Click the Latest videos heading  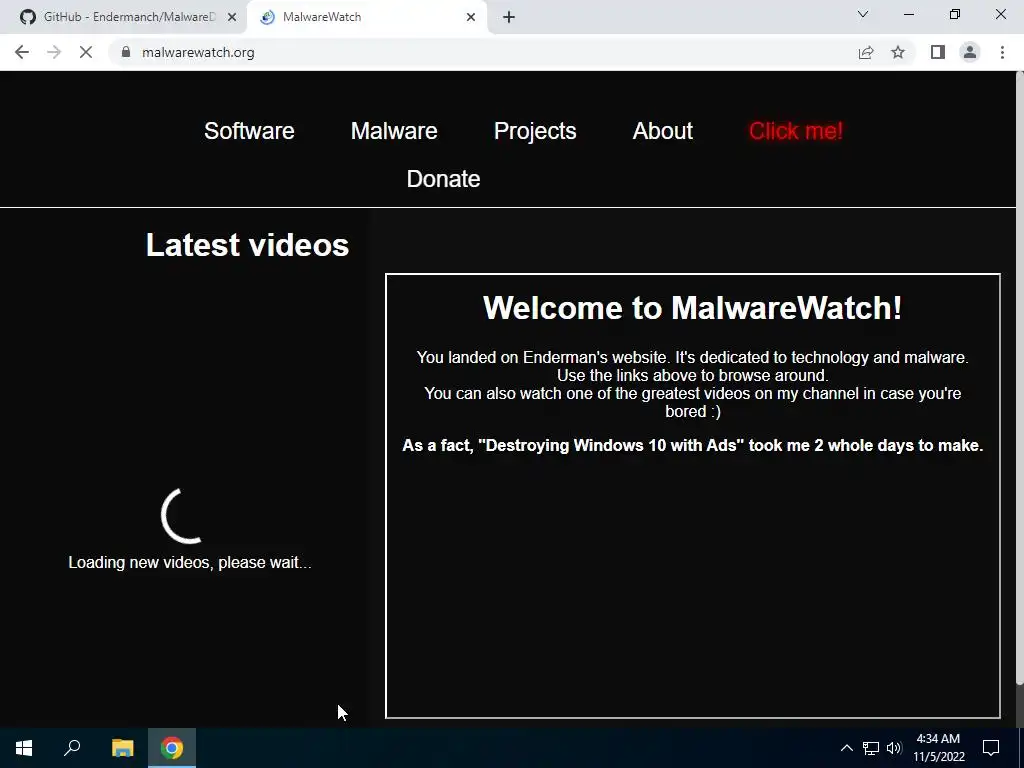coord(248,245)
